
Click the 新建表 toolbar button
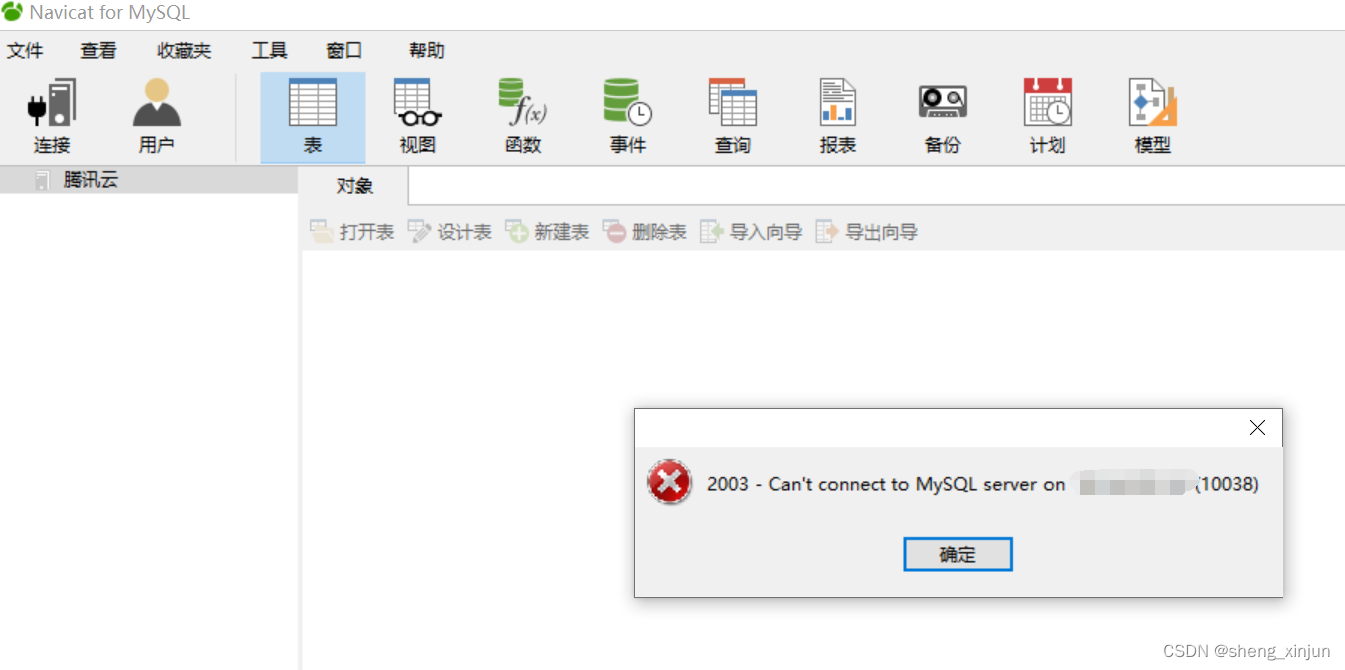(547, 232)
